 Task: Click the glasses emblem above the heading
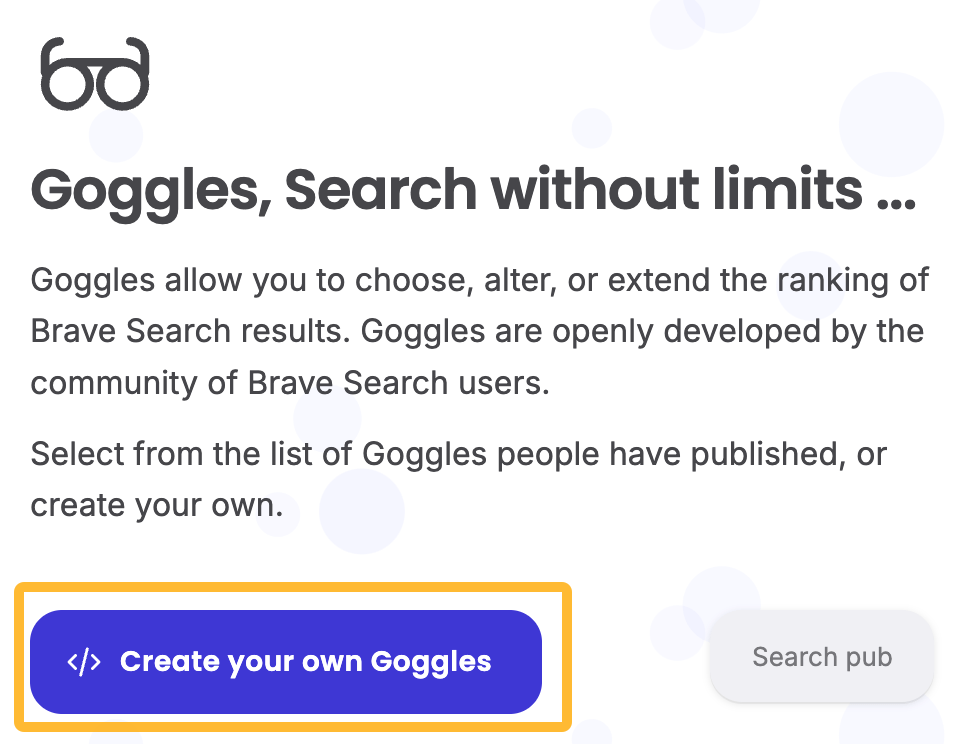point(97,72)
